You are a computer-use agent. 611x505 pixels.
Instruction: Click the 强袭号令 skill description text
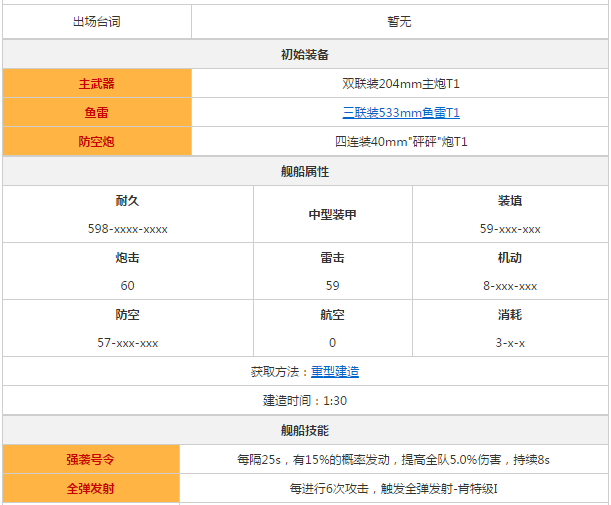[x=393, y=460]
